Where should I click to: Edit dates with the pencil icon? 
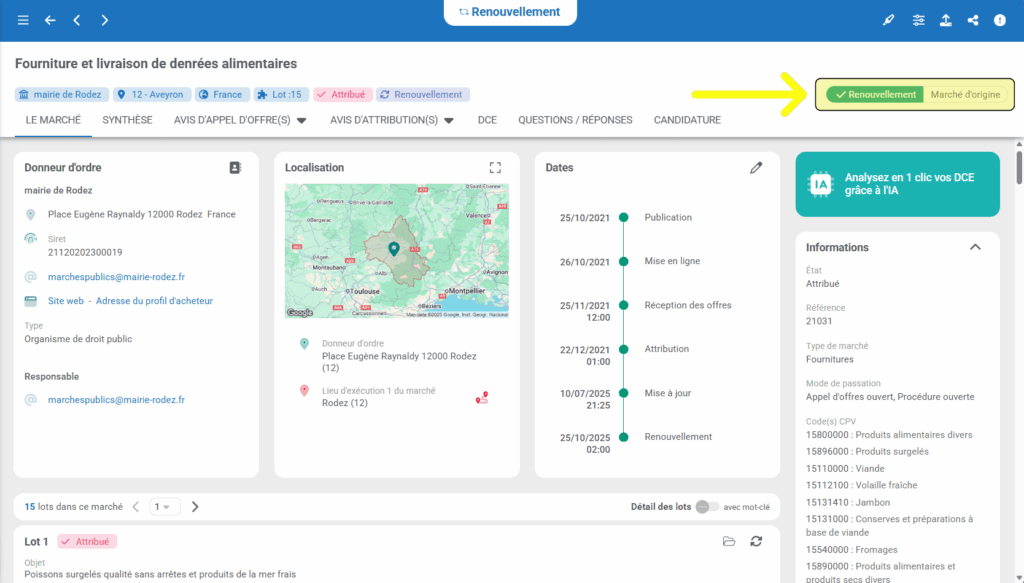(x=756, y=168)
